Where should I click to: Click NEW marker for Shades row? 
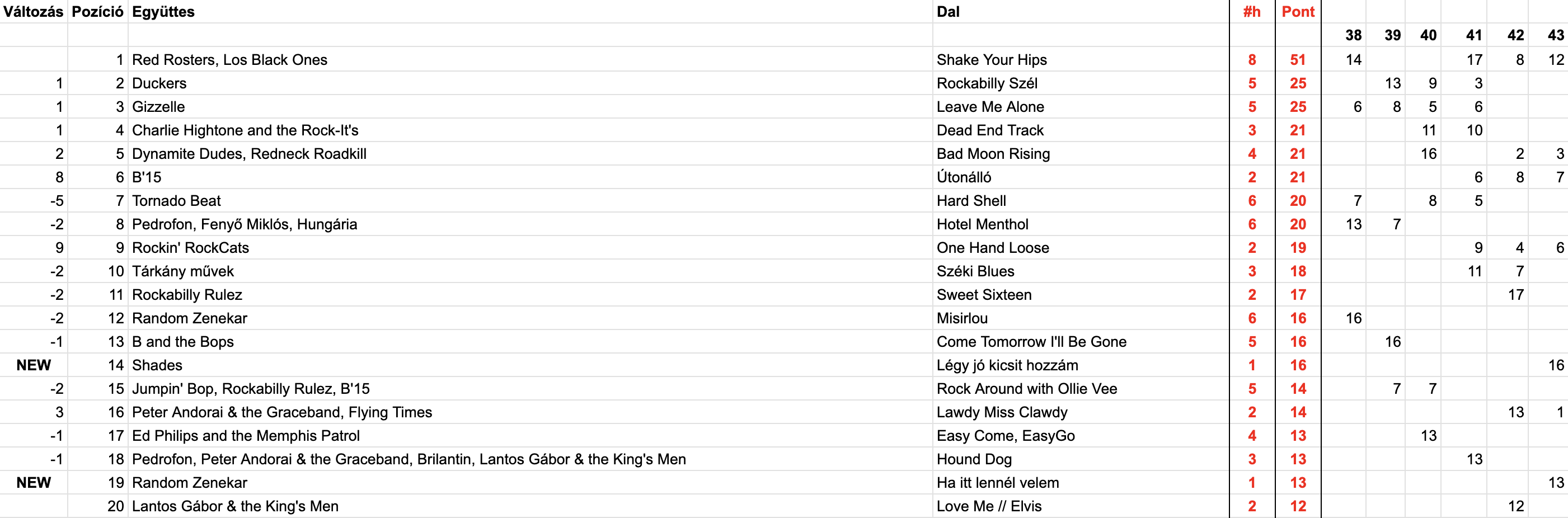[34, 365]
